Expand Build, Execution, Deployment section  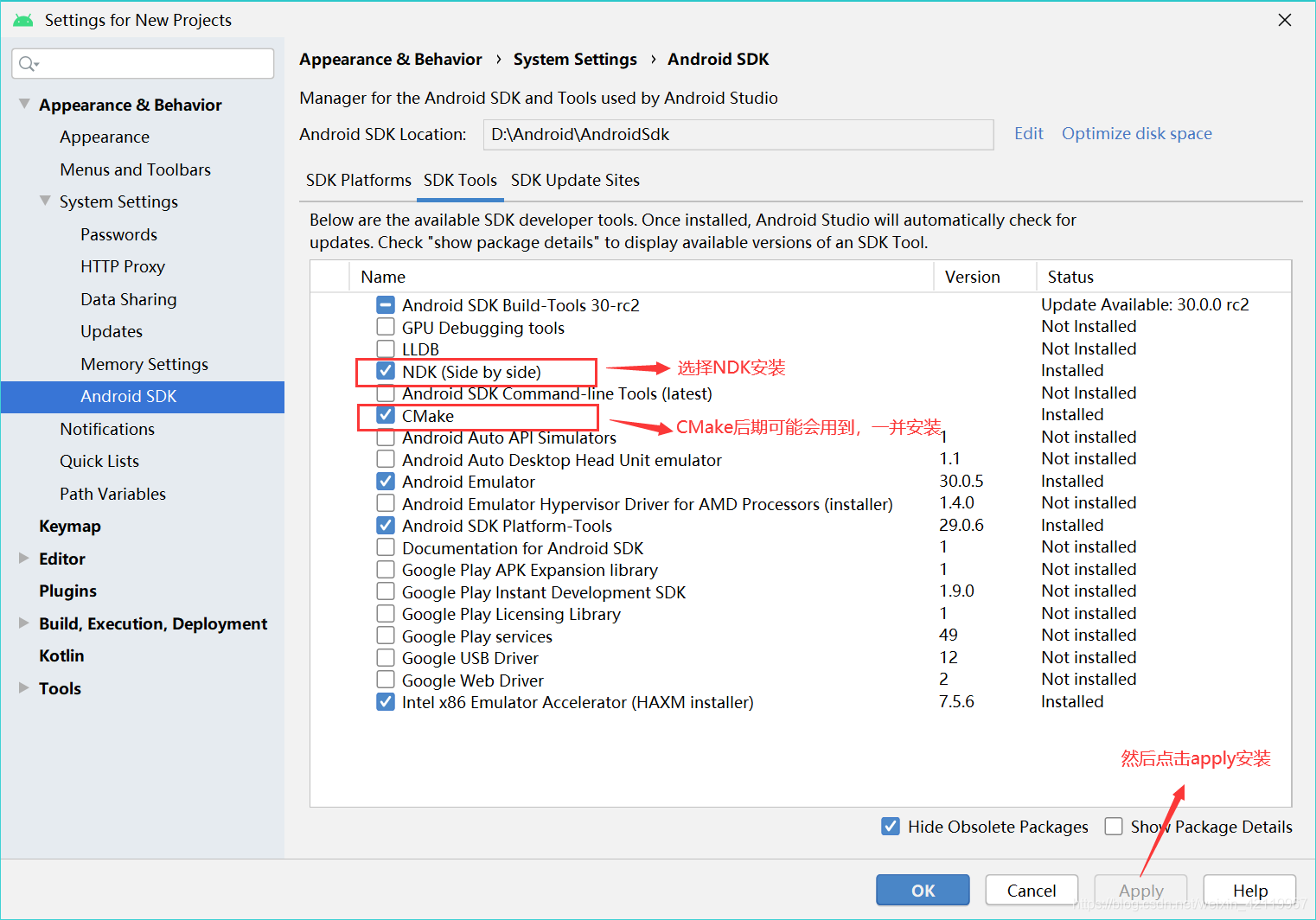24,623
